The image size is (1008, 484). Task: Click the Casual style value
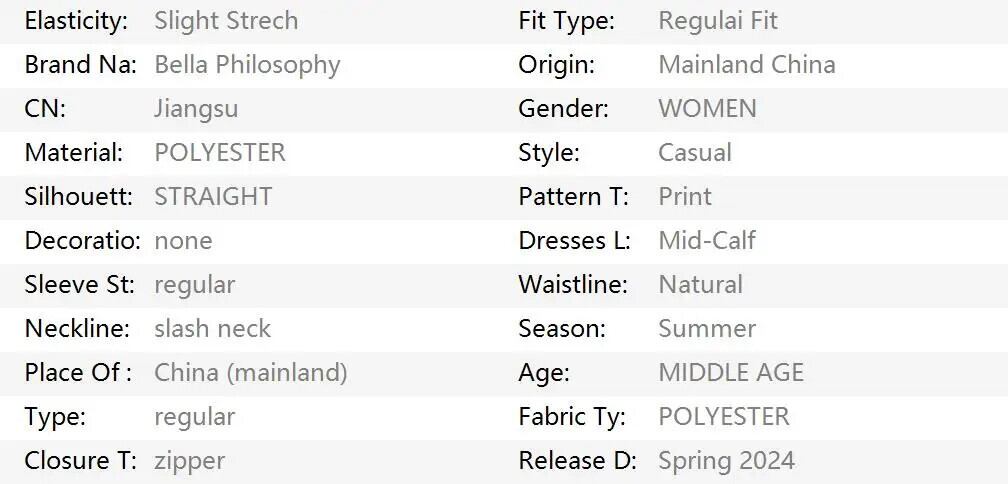tap(695, 153)
